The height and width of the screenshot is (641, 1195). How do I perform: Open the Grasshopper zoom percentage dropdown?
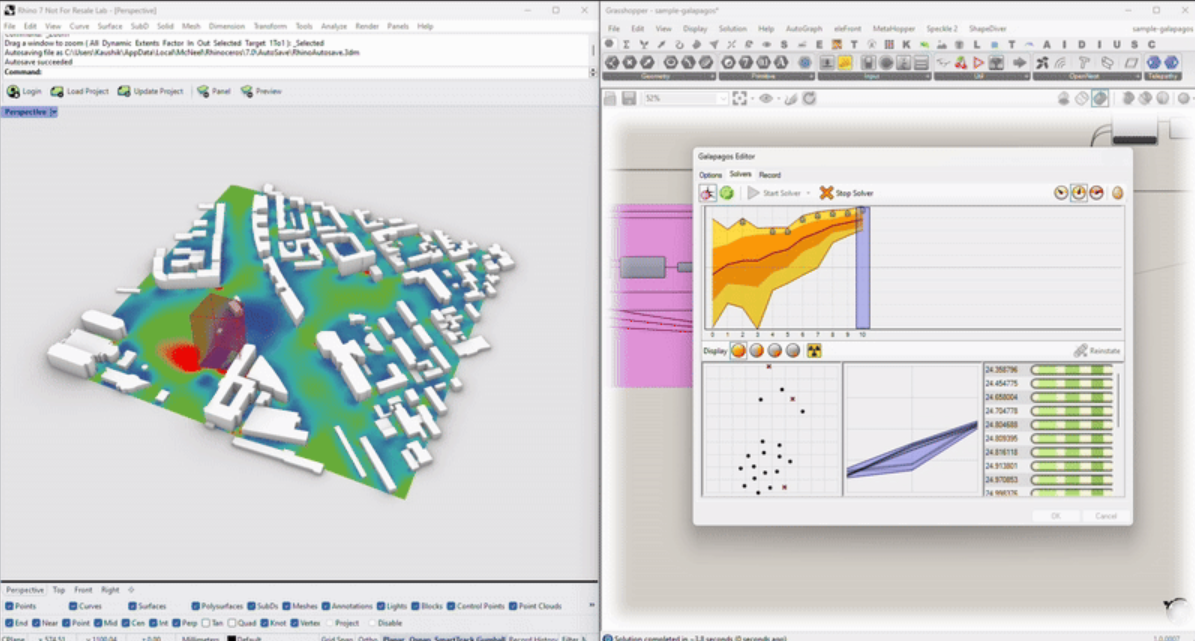[722, 98]
